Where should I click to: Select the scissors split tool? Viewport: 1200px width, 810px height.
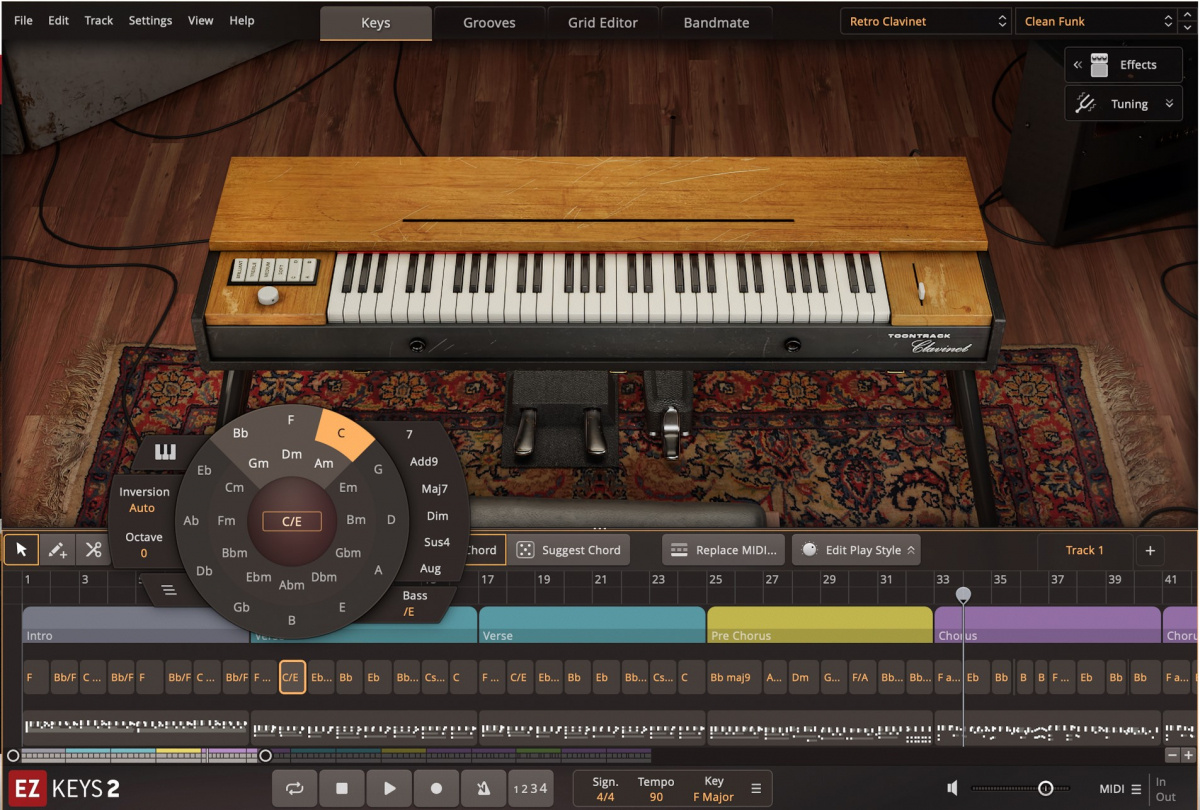pos(94,549)
